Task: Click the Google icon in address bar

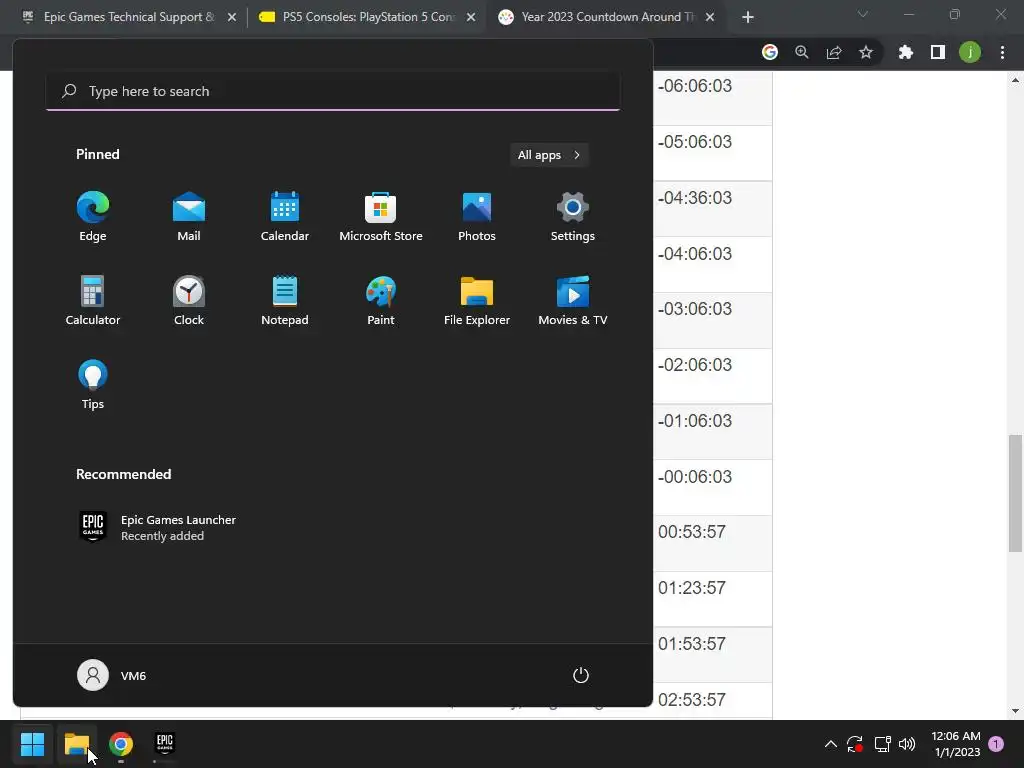Action: point(770,52)
